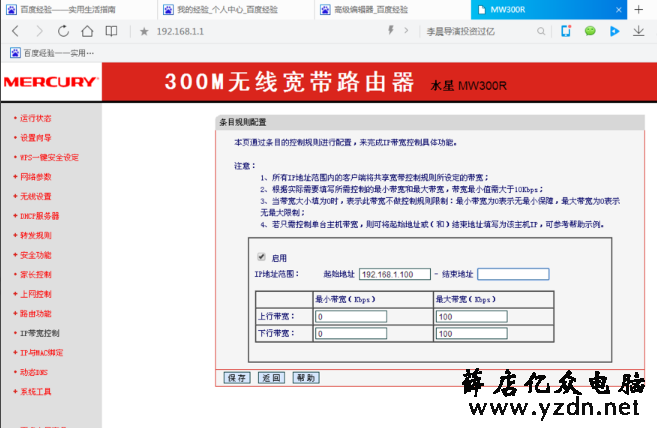Click the 起始地址 field with 192.168.1.100
Image resolution: width=657 pixels, height=428 pixels.
coord(395,274)
